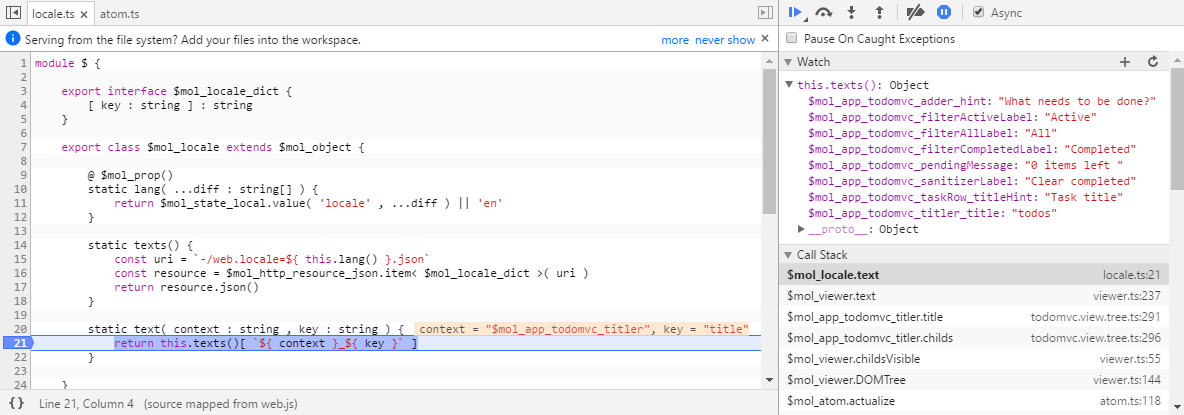The image size is (1184, 415).
Task: Select $mol_app_todomvc_titler.title call frame
Action: click(974, 317)
